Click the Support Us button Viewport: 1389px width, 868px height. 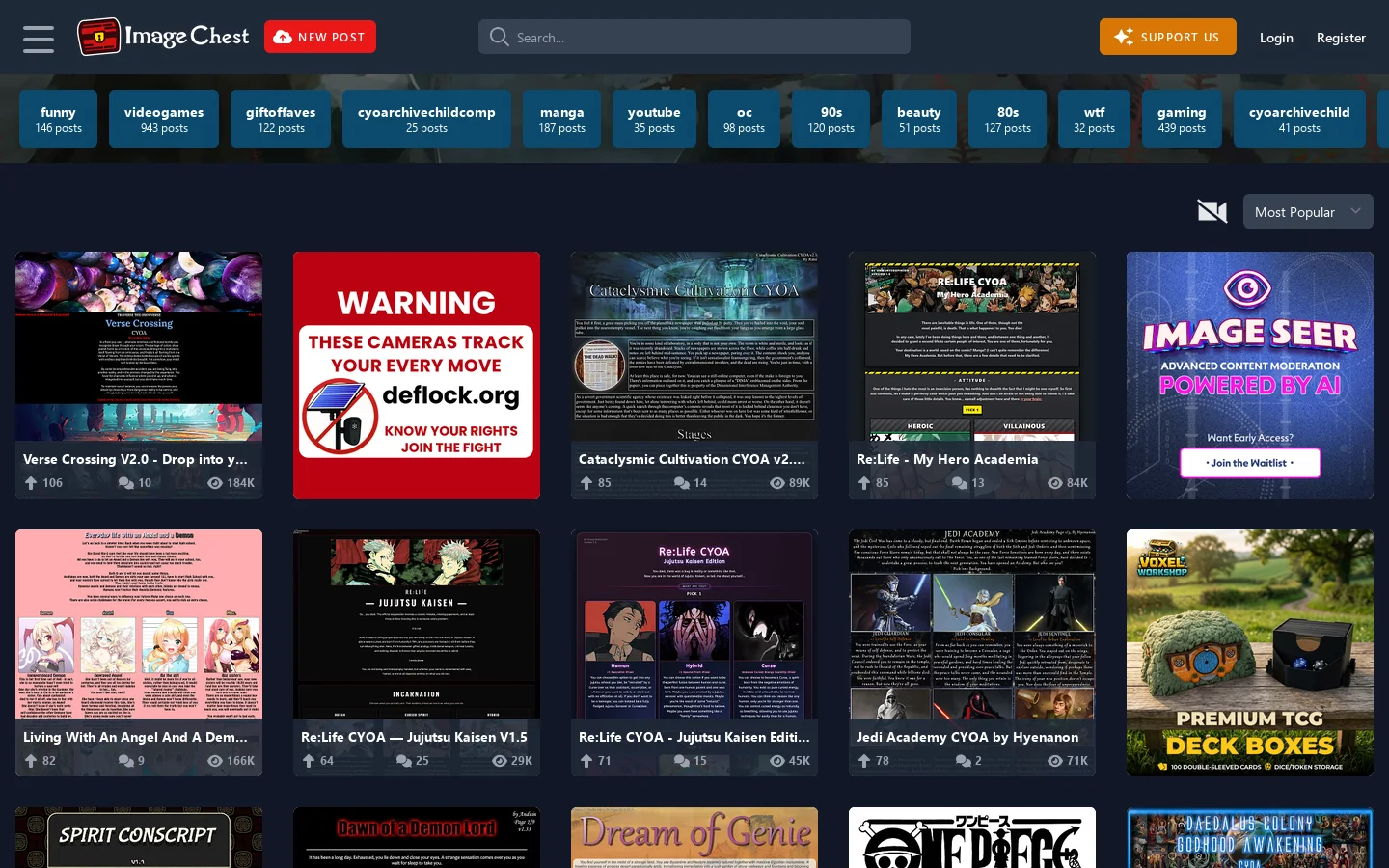click(1167, 37)
